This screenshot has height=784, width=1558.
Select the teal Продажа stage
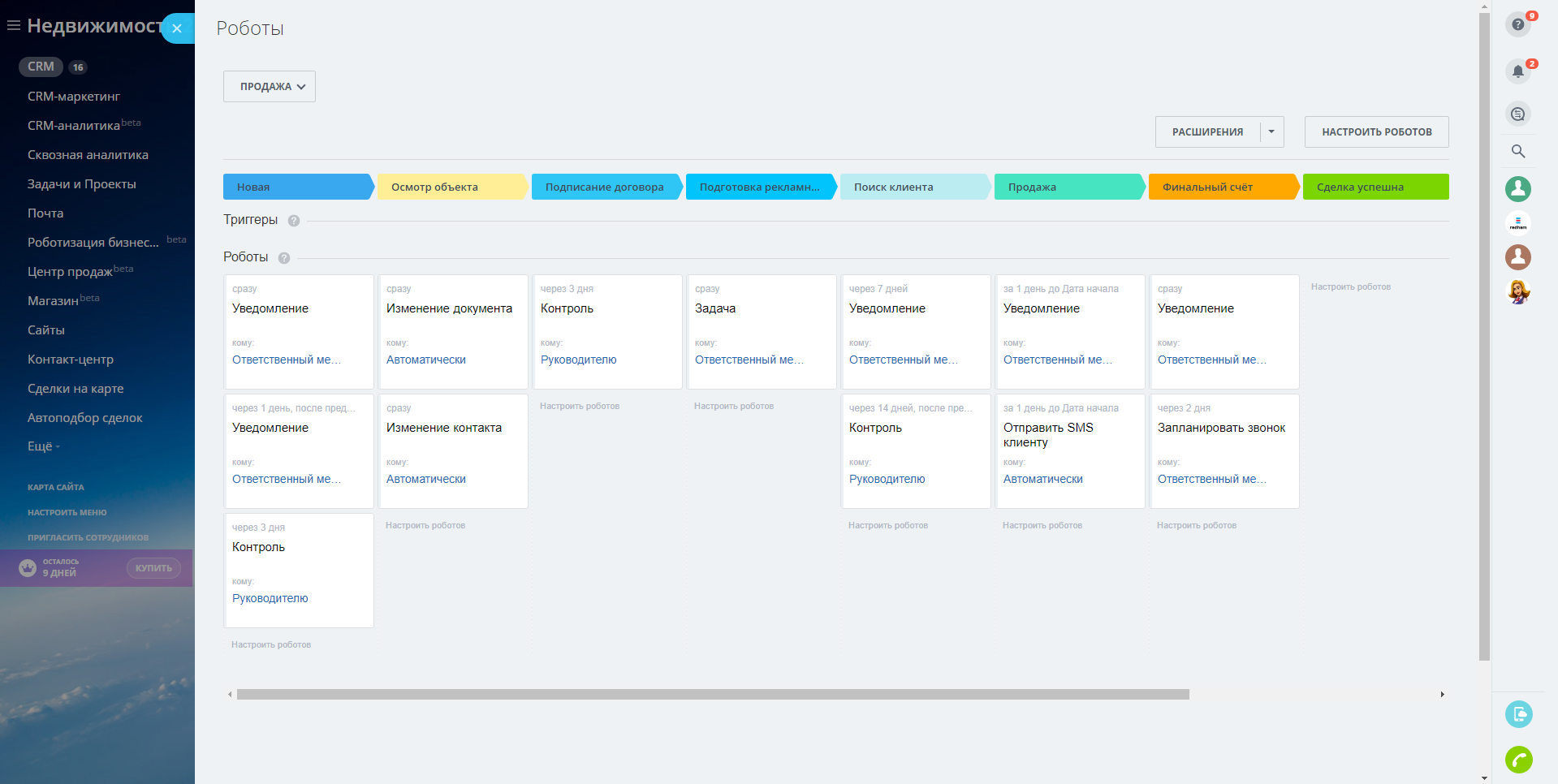[1069, 187]
